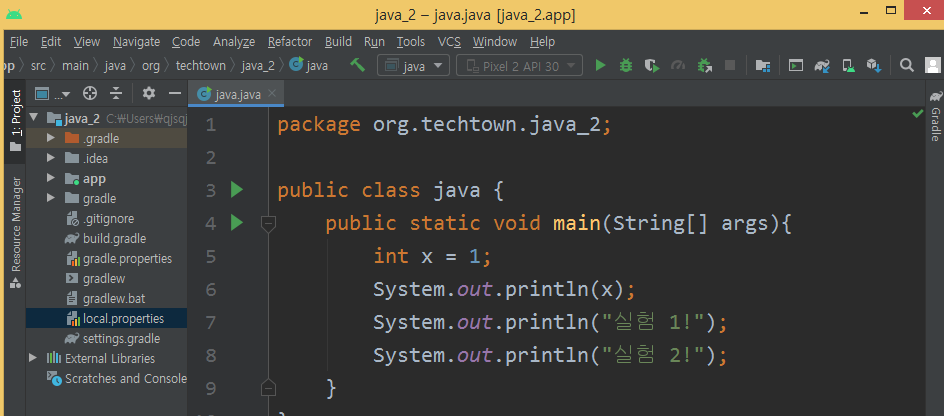
Task: Open the Project view mode dropdown
Action: pos(52,93)
